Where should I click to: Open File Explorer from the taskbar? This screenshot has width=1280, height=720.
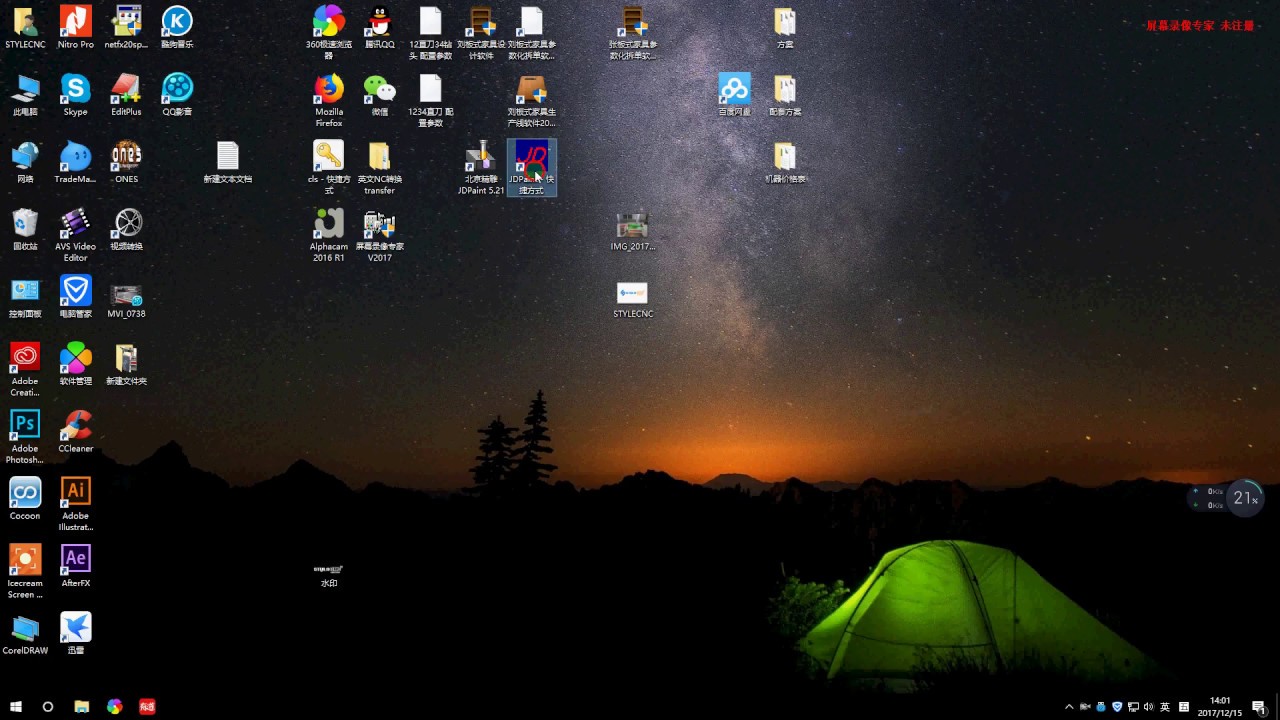pyautogui.click(x=82, y=707)
